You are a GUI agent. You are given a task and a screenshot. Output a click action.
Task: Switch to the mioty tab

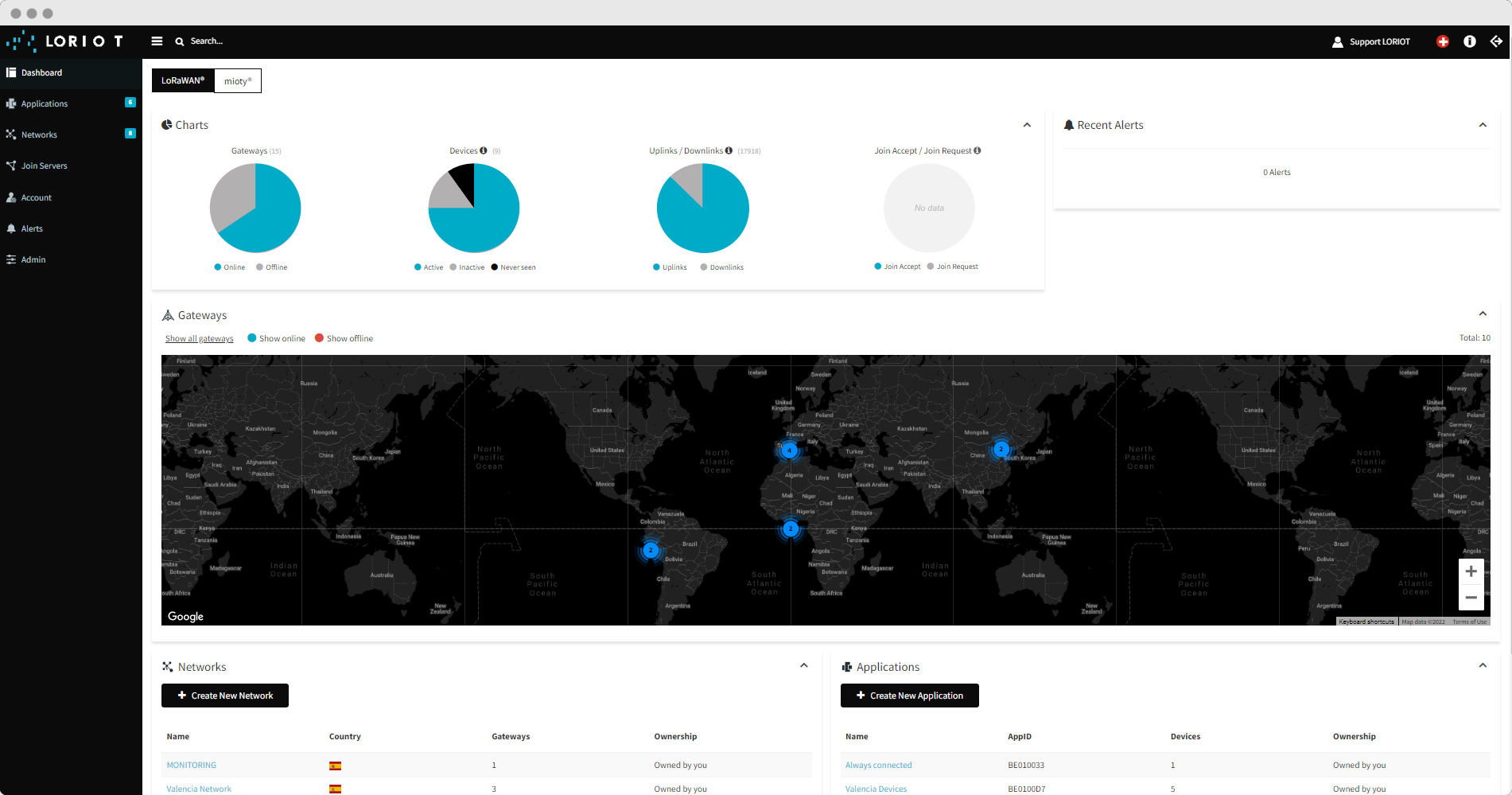tap(238, 80)
